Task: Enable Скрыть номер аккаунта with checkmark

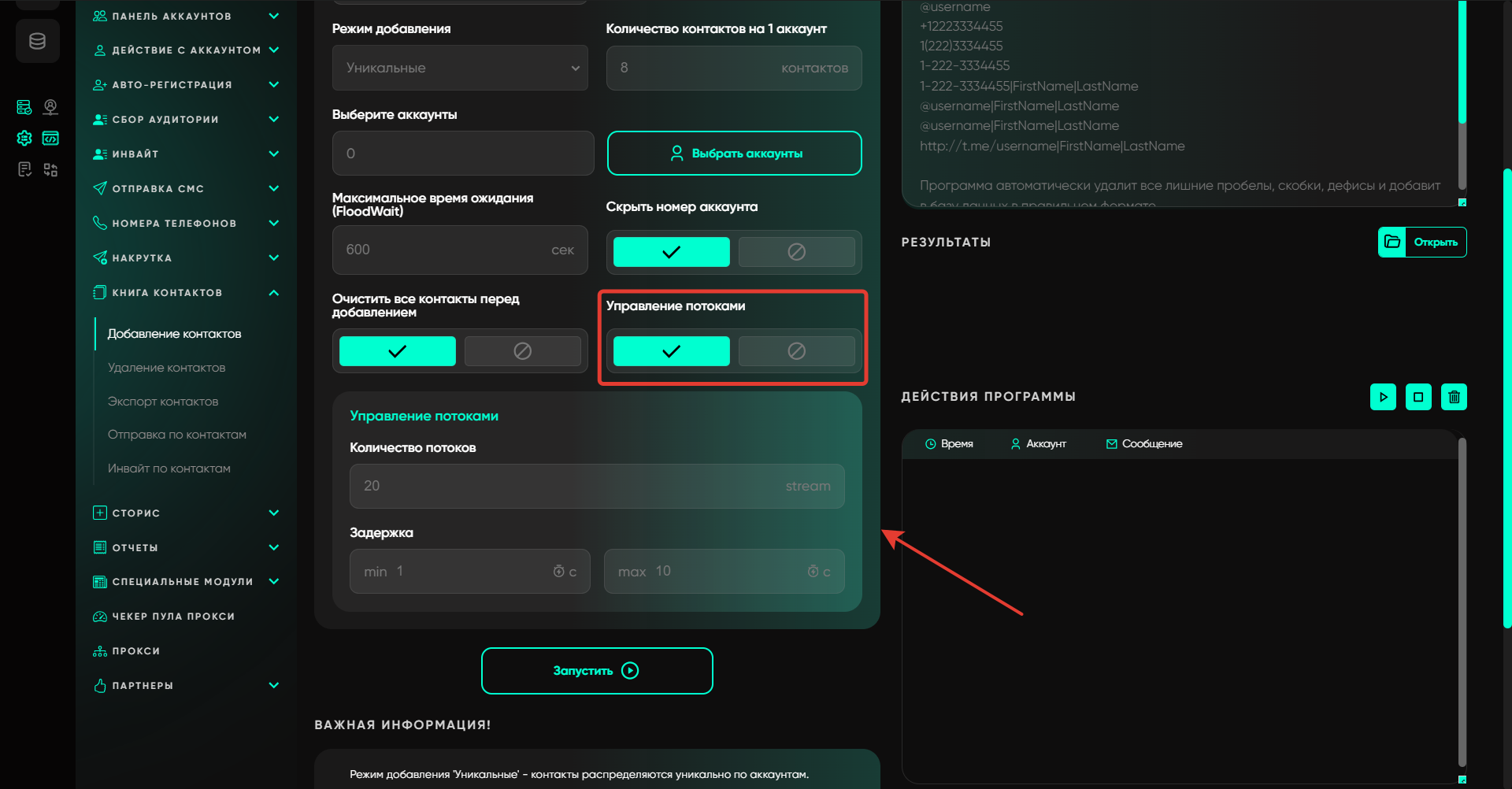Action: click(671, 252)
